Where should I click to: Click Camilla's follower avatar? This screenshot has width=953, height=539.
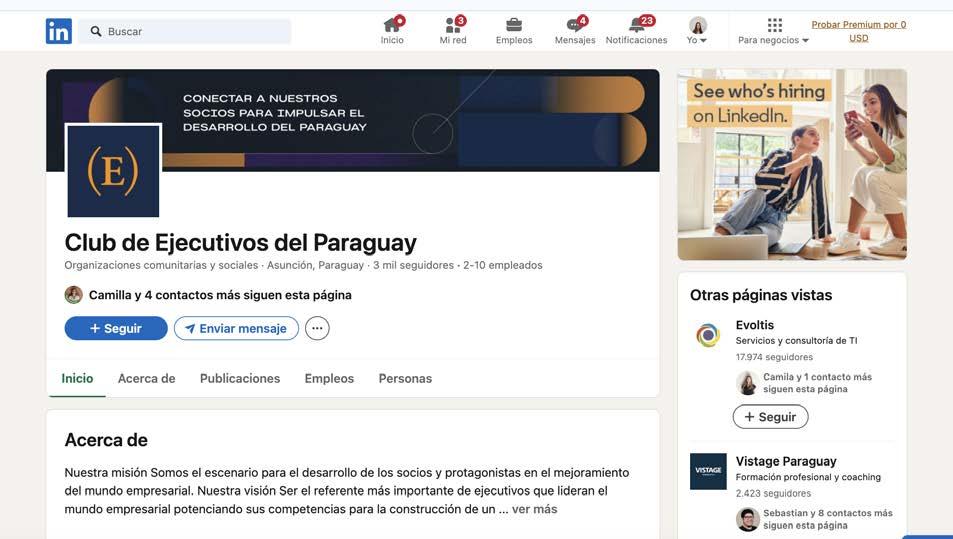(x=74, y=295)
